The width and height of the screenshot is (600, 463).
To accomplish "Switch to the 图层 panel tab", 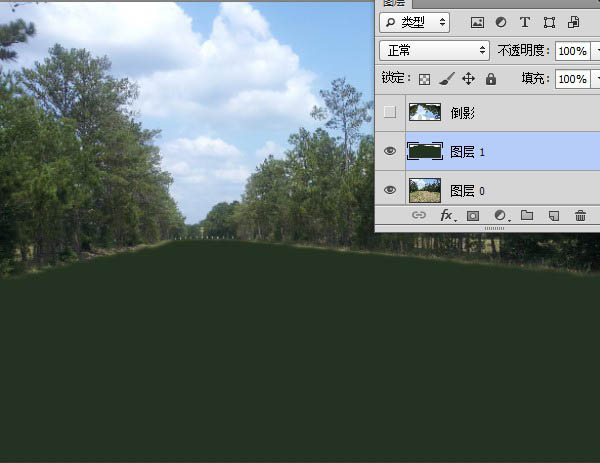I will pos(394,3).
